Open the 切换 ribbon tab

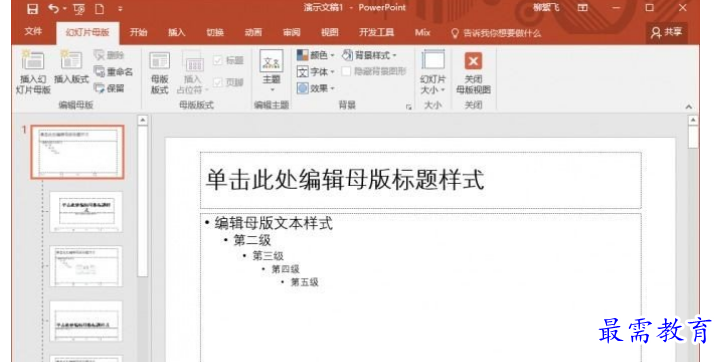point(215,32)
